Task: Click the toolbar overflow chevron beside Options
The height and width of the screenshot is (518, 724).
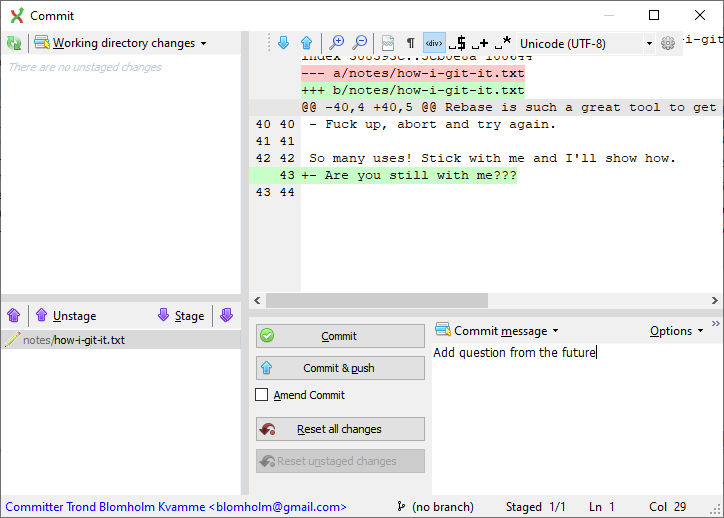Action: click(716, 324)
